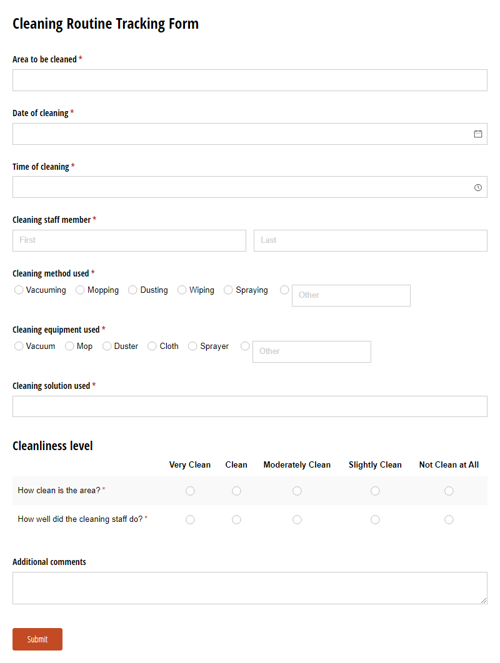Open the date picker calendar icon
Viewport: 500px width, 663px height.
point(478,134)
